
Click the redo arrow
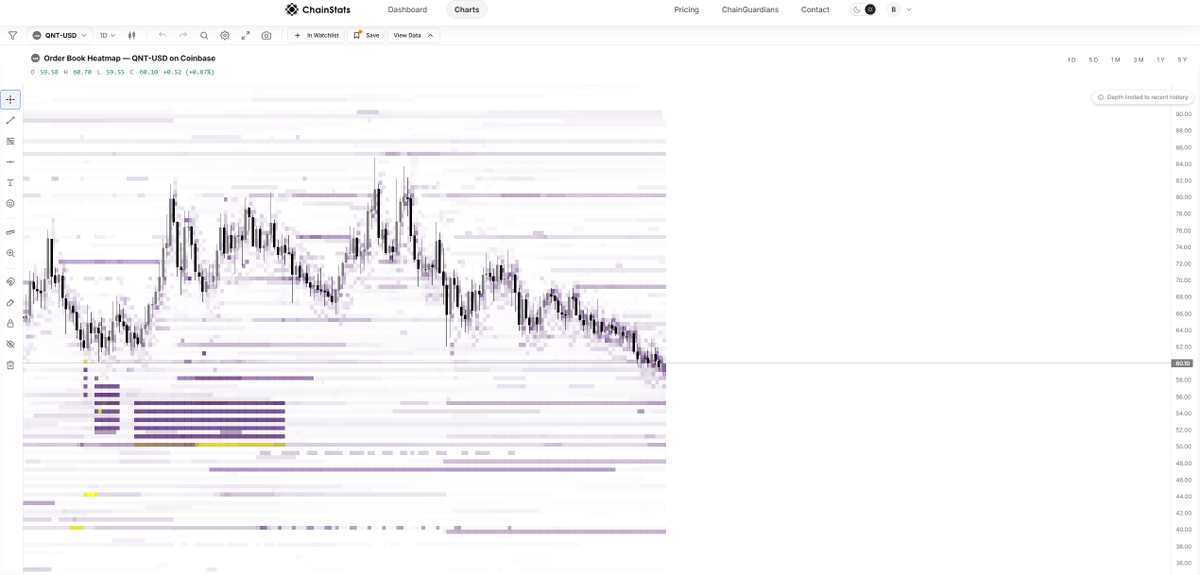point(183,35)
